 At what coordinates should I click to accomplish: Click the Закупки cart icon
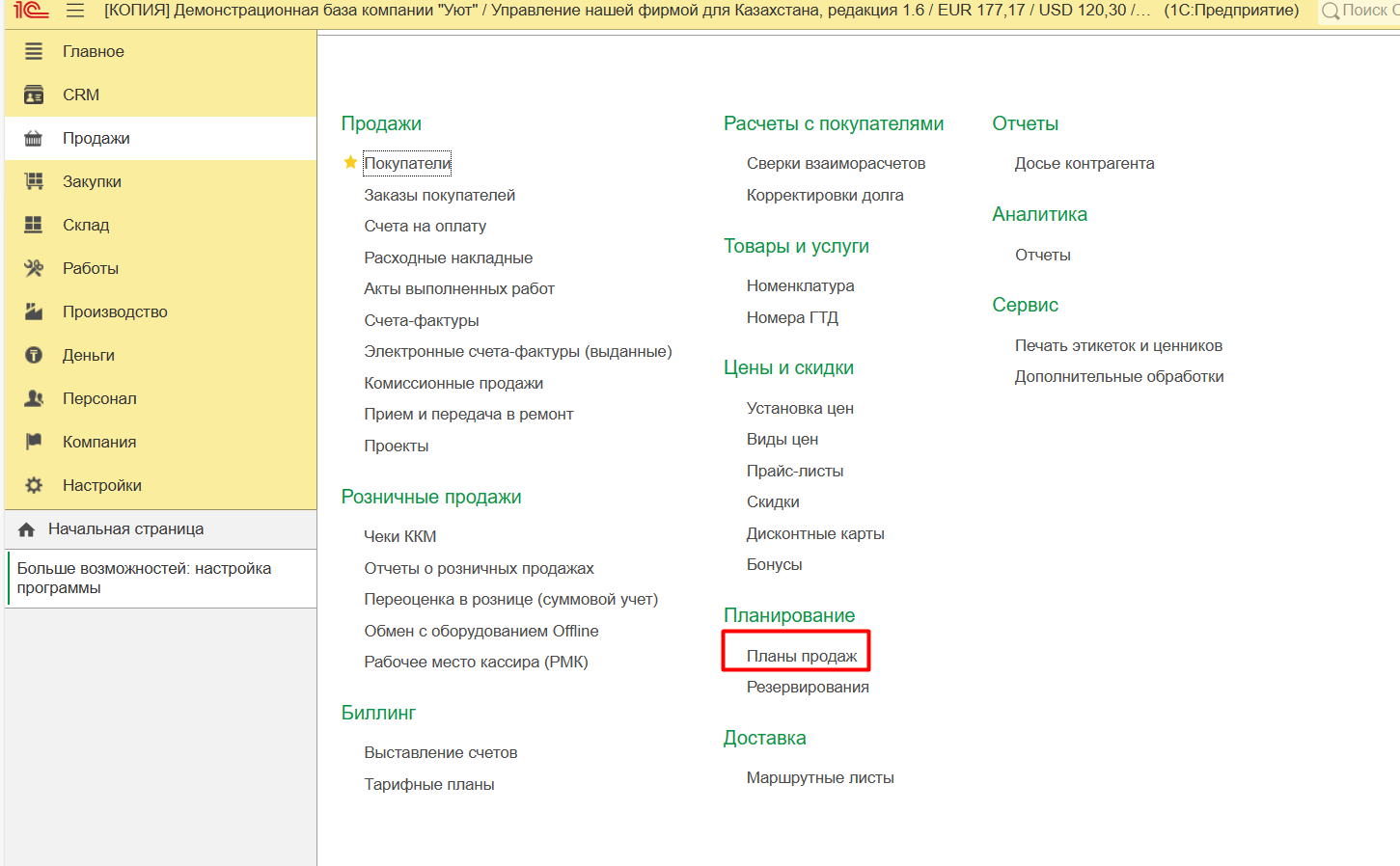[34, 181]
